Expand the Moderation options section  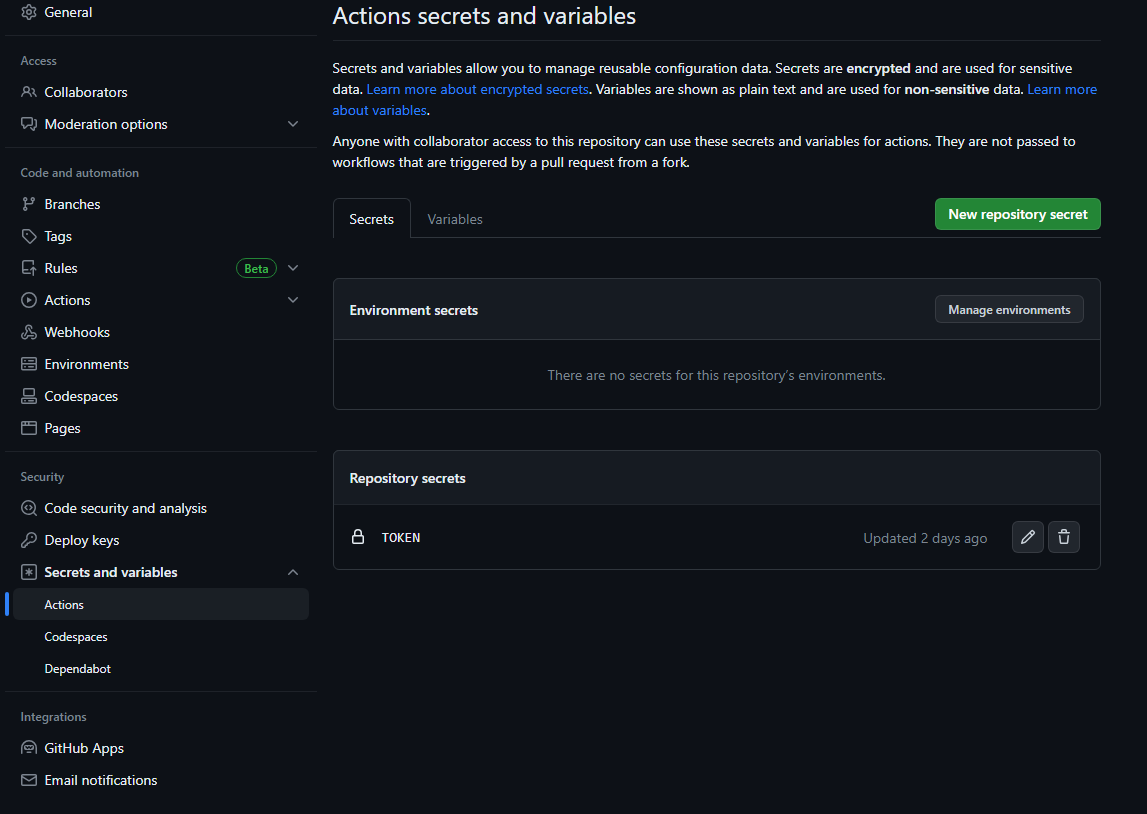[x=292, y=124]
